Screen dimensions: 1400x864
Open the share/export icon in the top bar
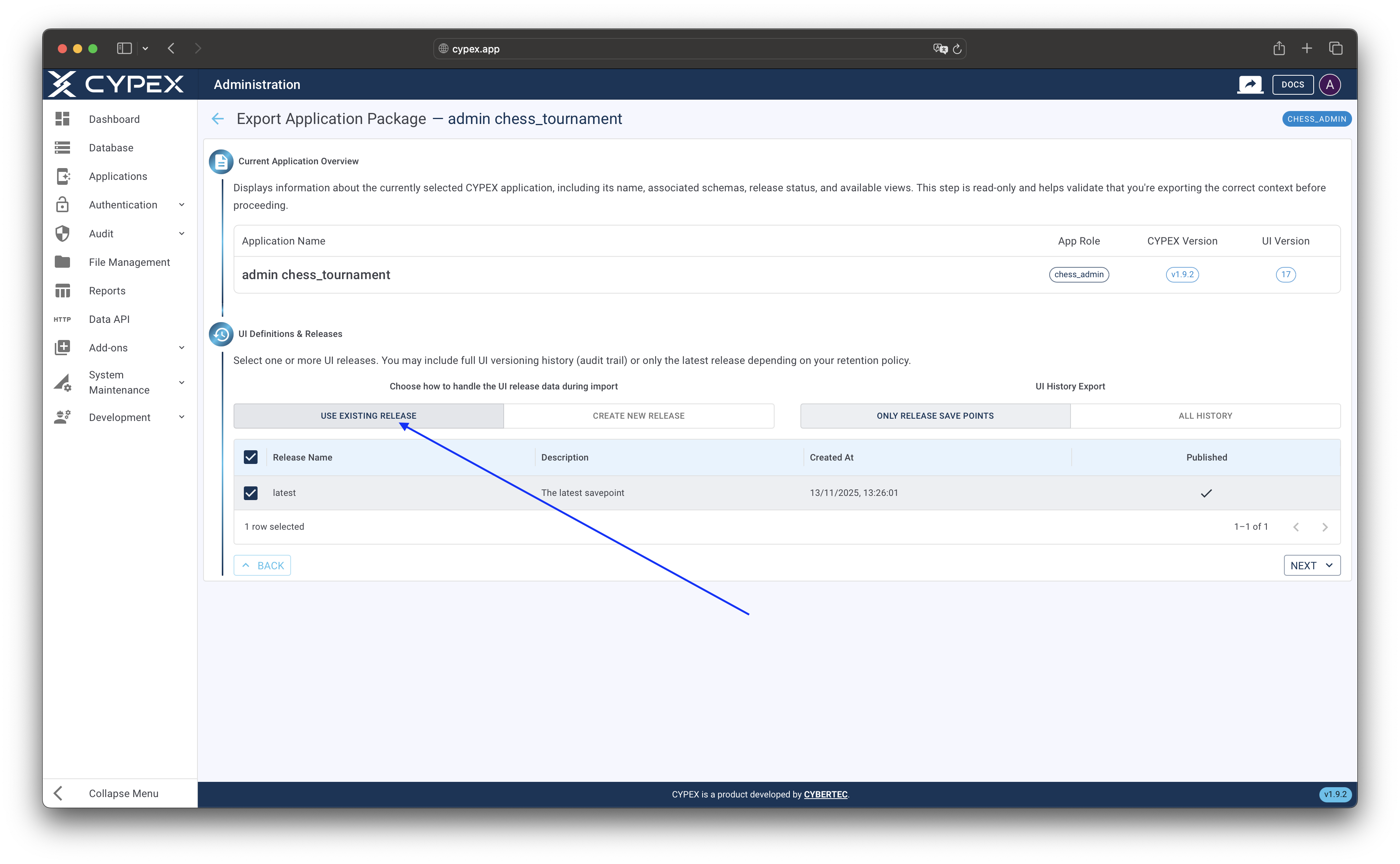coord(1250,84)
